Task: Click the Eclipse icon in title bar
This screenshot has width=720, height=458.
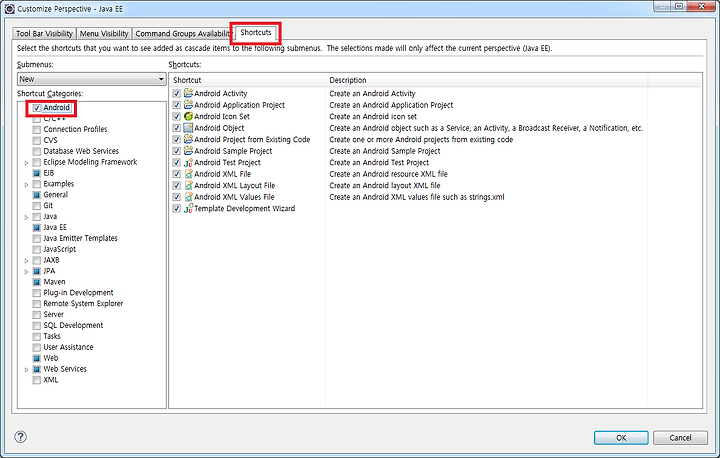Action: click(10, 8)
